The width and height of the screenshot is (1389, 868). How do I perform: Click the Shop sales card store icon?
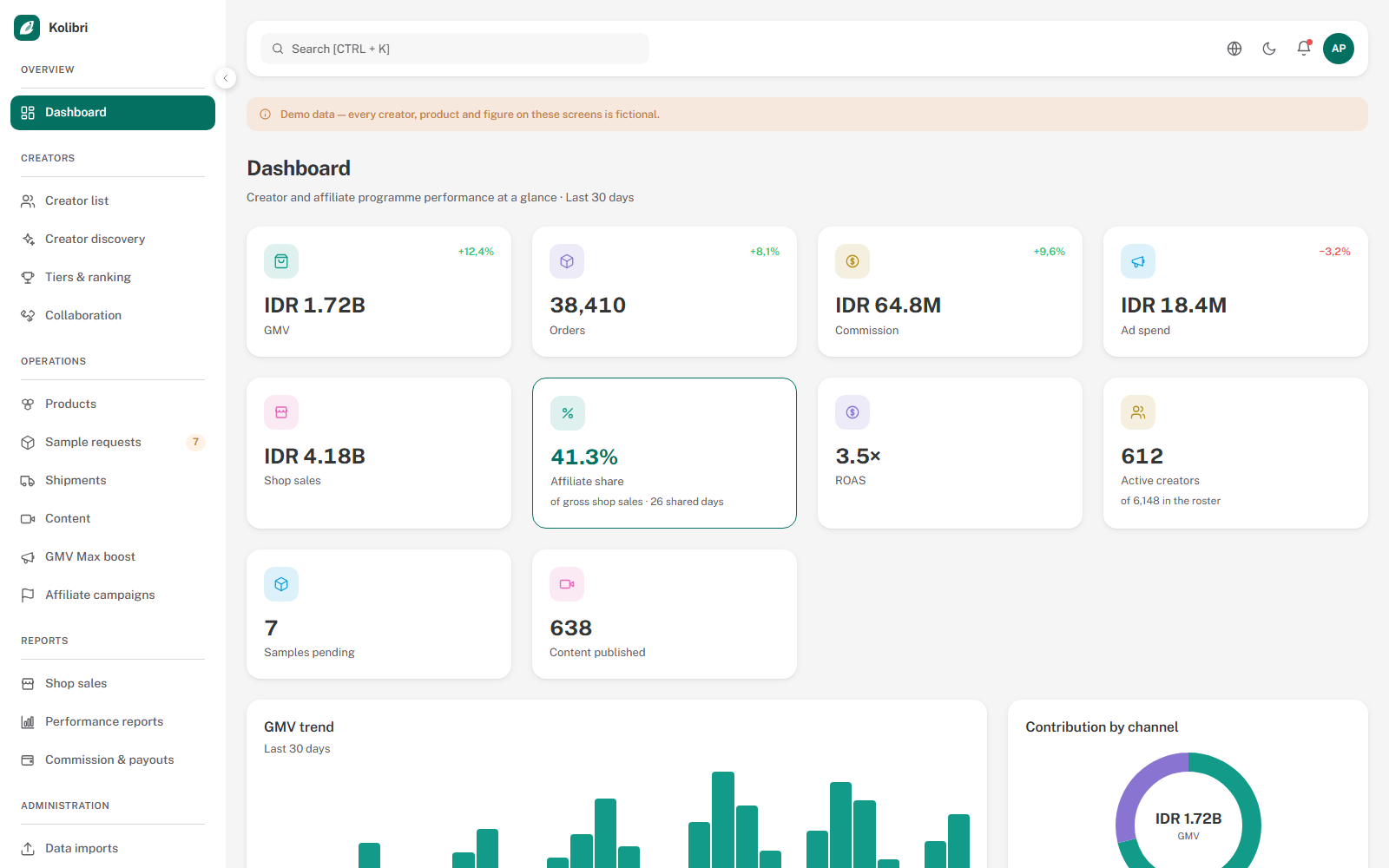(x=281, y=412)
